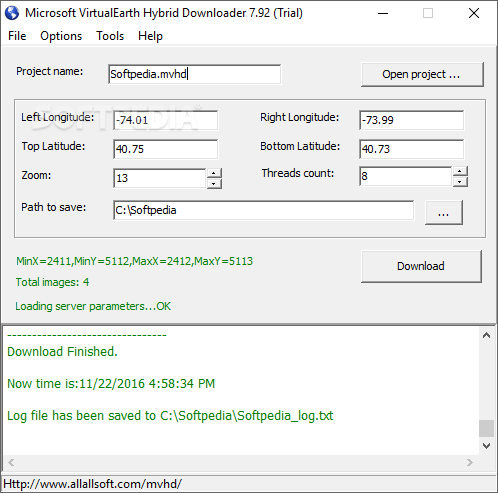Edit the Left Longitude field
This screenshot has width=498, height=493.
(165, 120)
